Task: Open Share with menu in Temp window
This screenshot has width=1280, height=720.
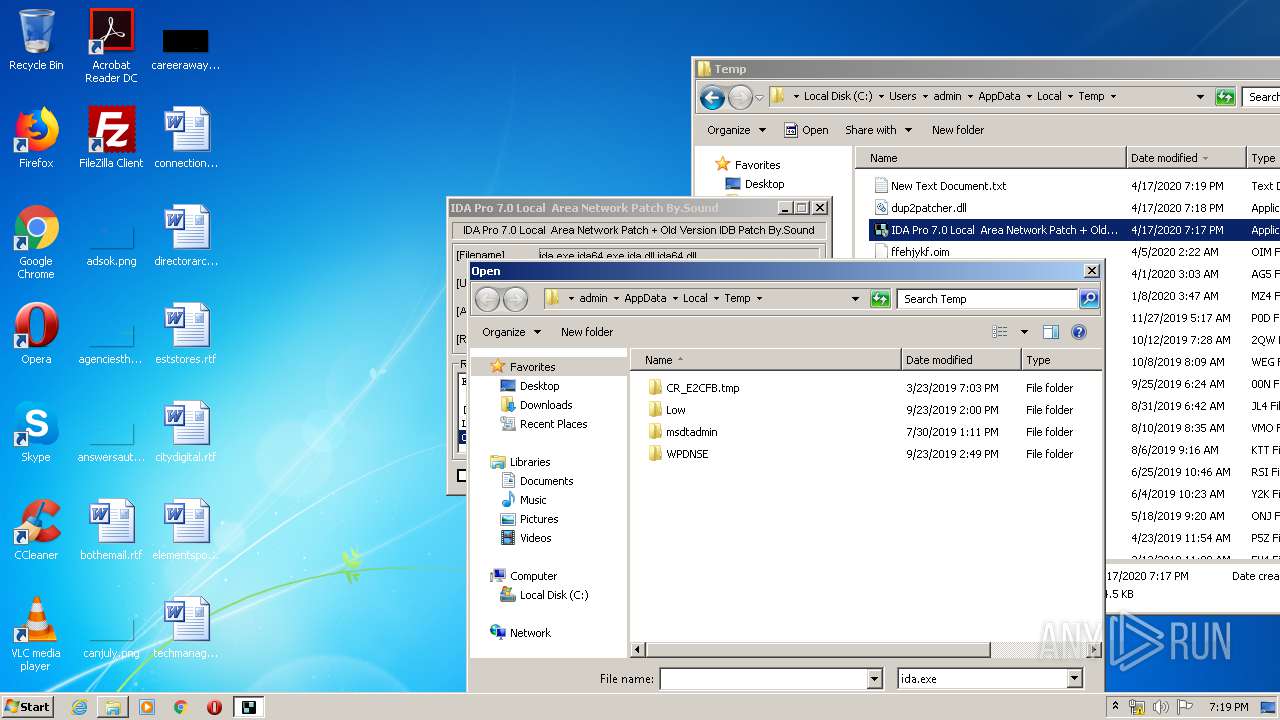Action: (x=878, y=130)
